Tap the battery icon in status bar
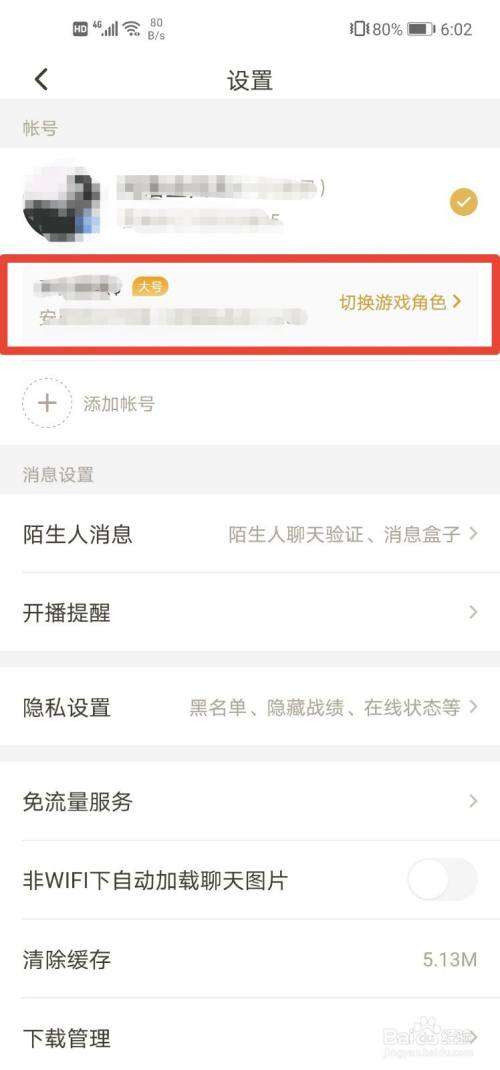The width and height of the screenshot is (500, 1070). (x=421, y=29)
